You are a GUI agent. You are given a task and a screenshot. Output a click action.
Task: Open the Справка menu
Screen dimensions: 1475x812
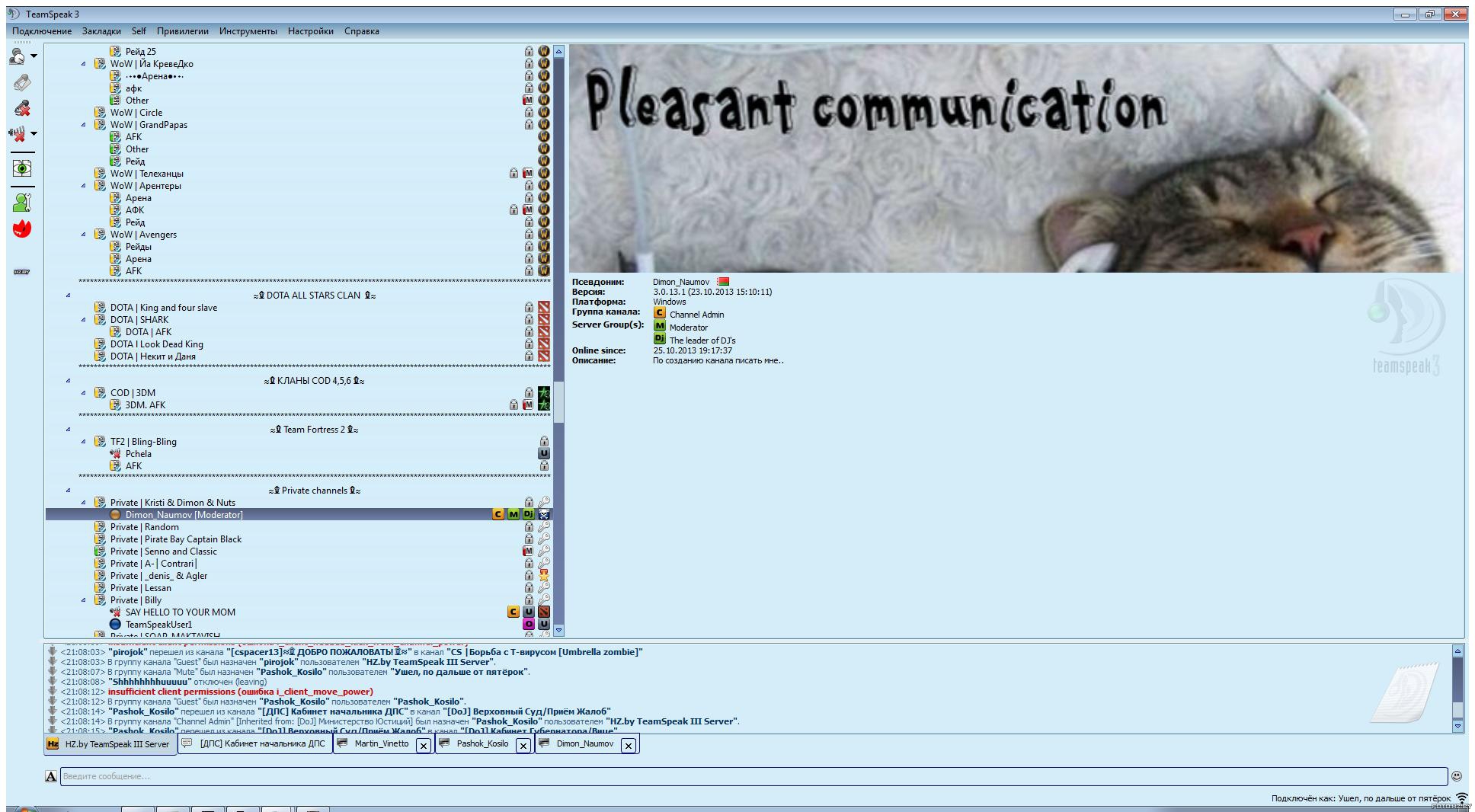362,31
